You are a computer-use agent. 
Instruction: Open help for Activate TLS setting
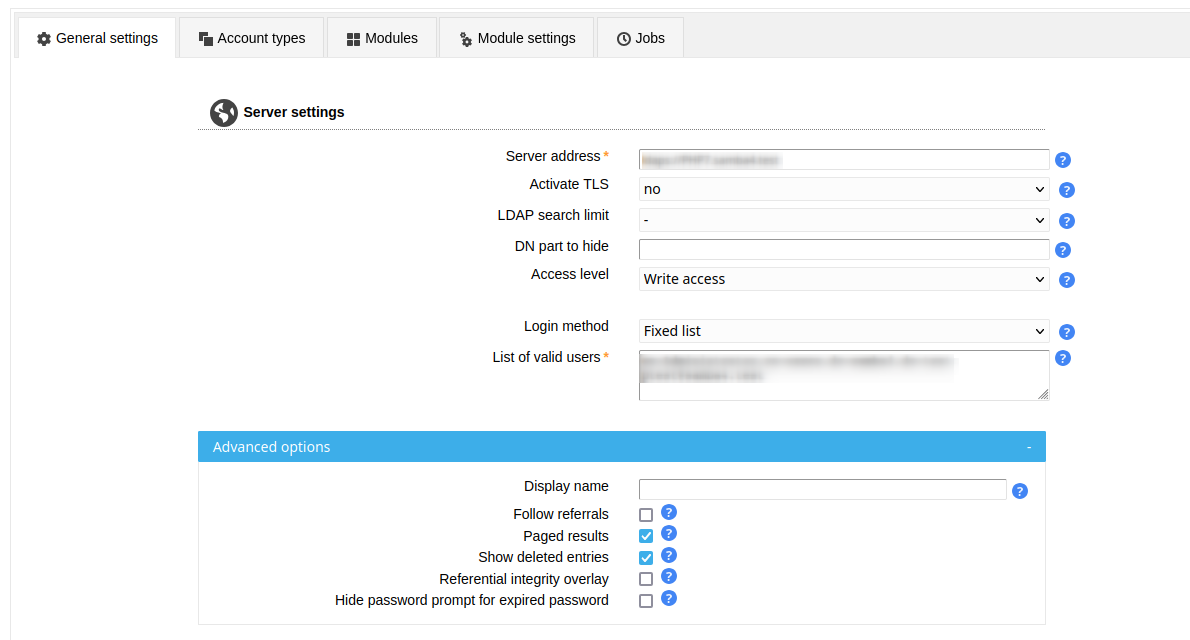click(x=1067, y=190)
